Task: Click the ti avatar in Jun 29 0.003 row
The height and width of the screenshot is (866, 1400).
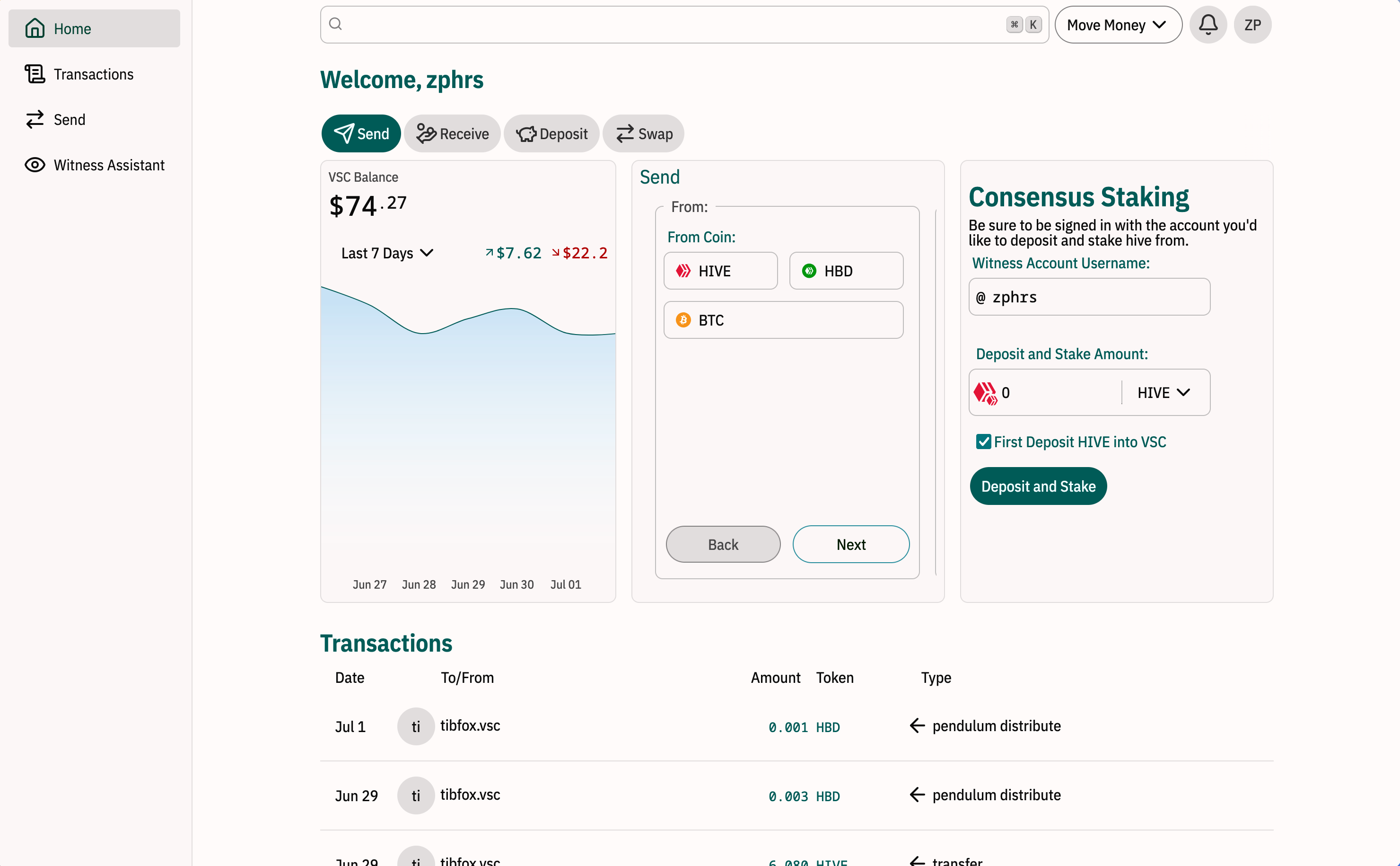Action: click(416, 795)
